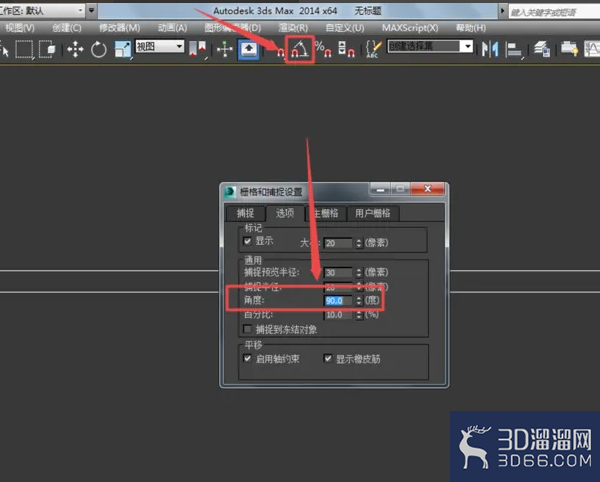Open the 动画(A) menu
The height and width of the screenshot is (482, 600).
(x=172, y=28)
